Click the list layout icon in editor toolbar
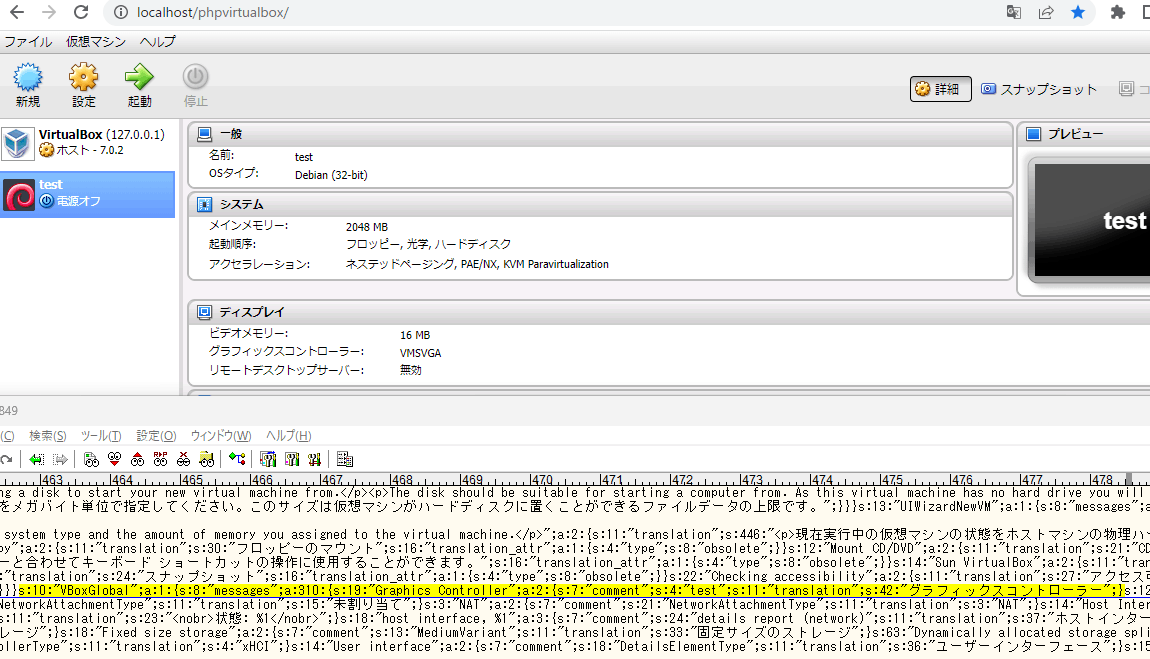The width and height of the screenshot is (1150, 659). coord(345,460)
